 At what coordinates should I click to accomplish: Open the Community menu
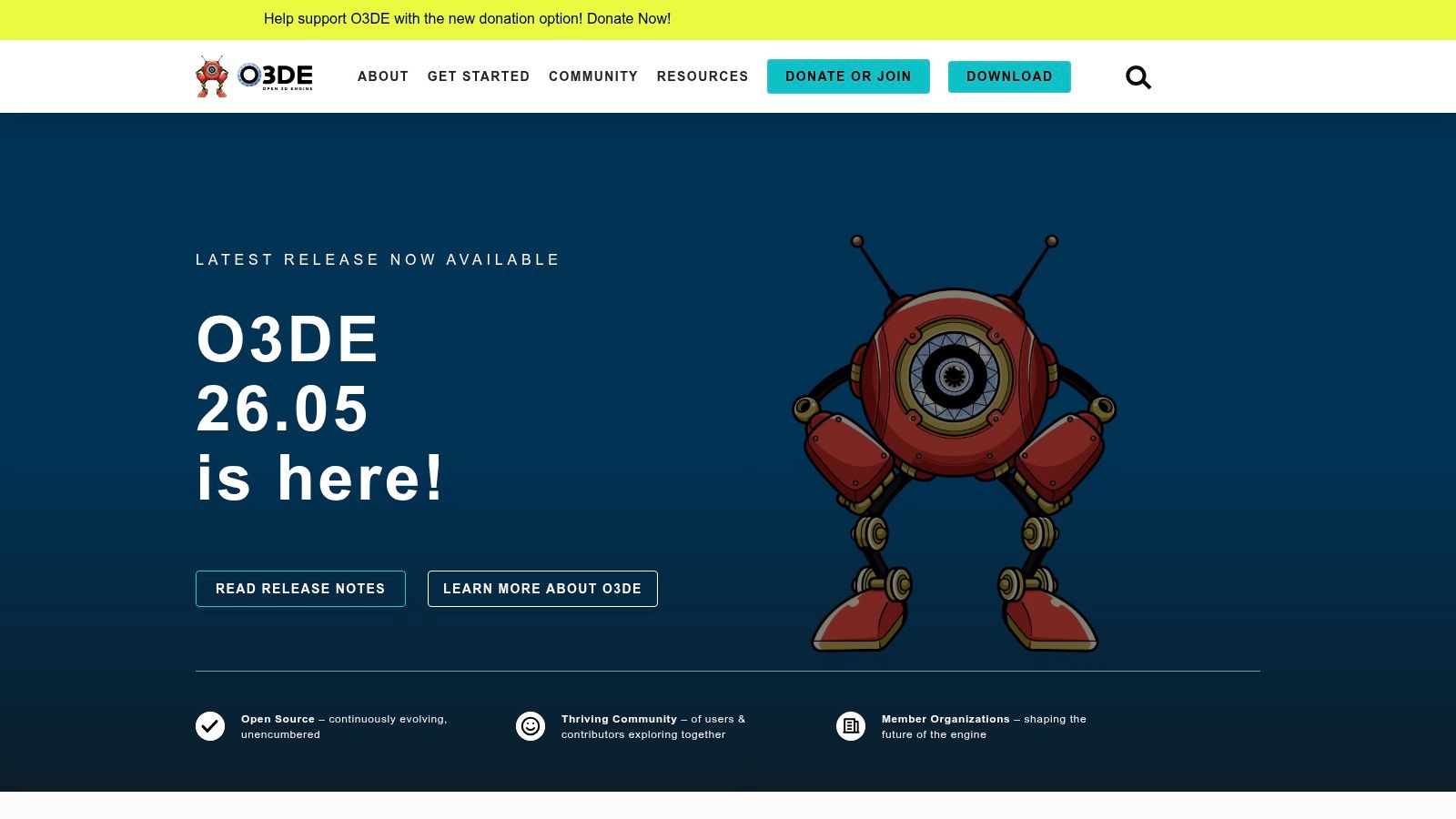click(593, 76)
